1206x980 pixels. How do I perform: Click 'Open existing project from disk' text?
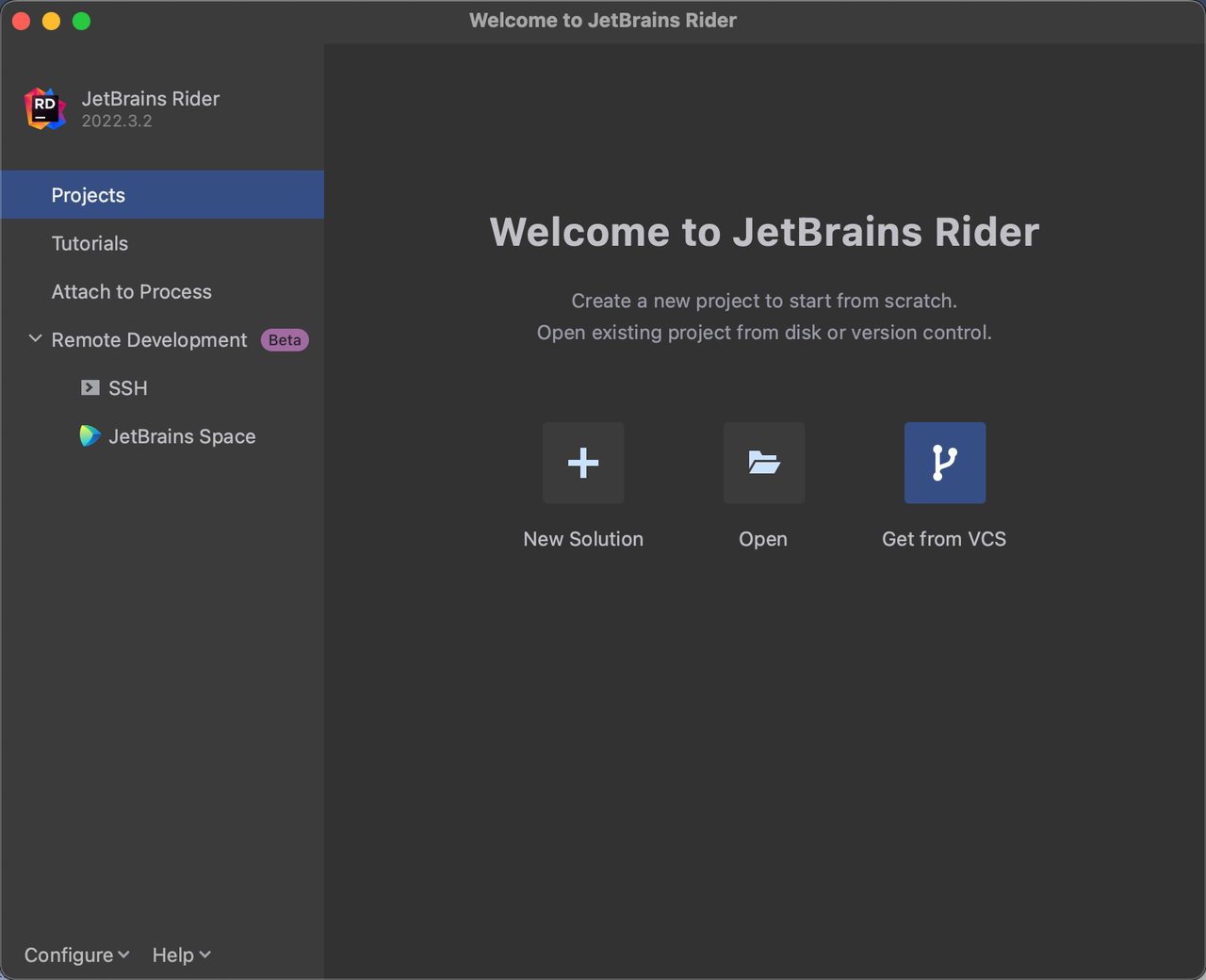(764, 332)
